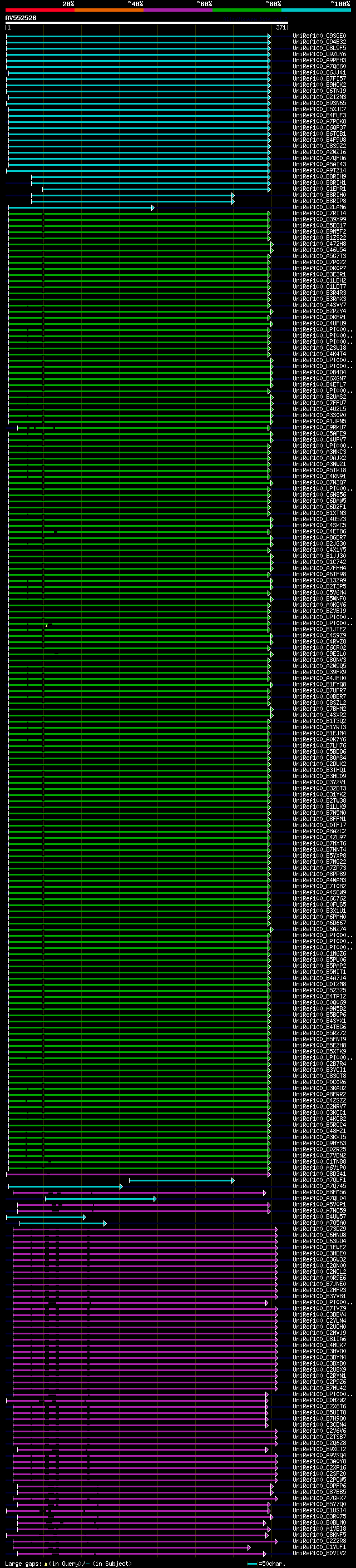Select the UniRef100_Q6TNI9 label
This screenshot has width=356, height=1568.
click(319, 91)
